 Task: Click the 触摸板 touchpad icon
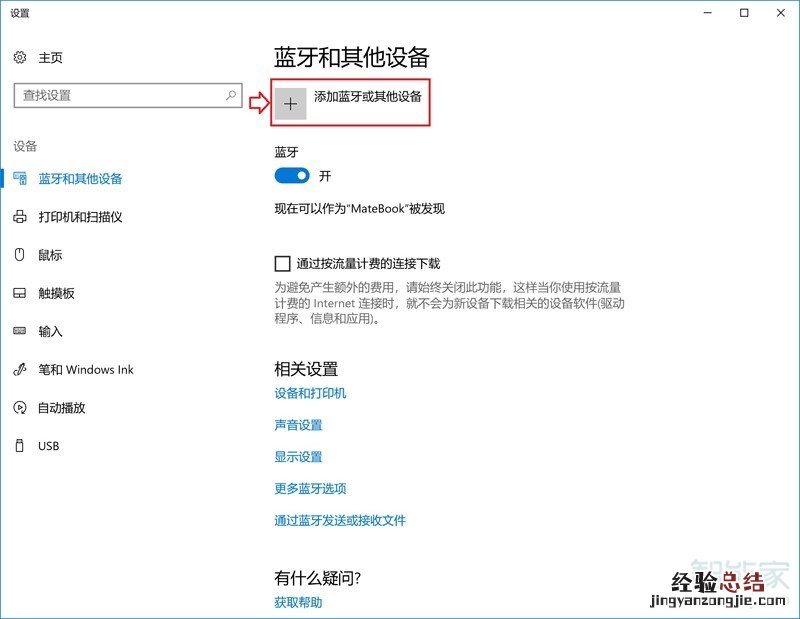pos(19,293)
